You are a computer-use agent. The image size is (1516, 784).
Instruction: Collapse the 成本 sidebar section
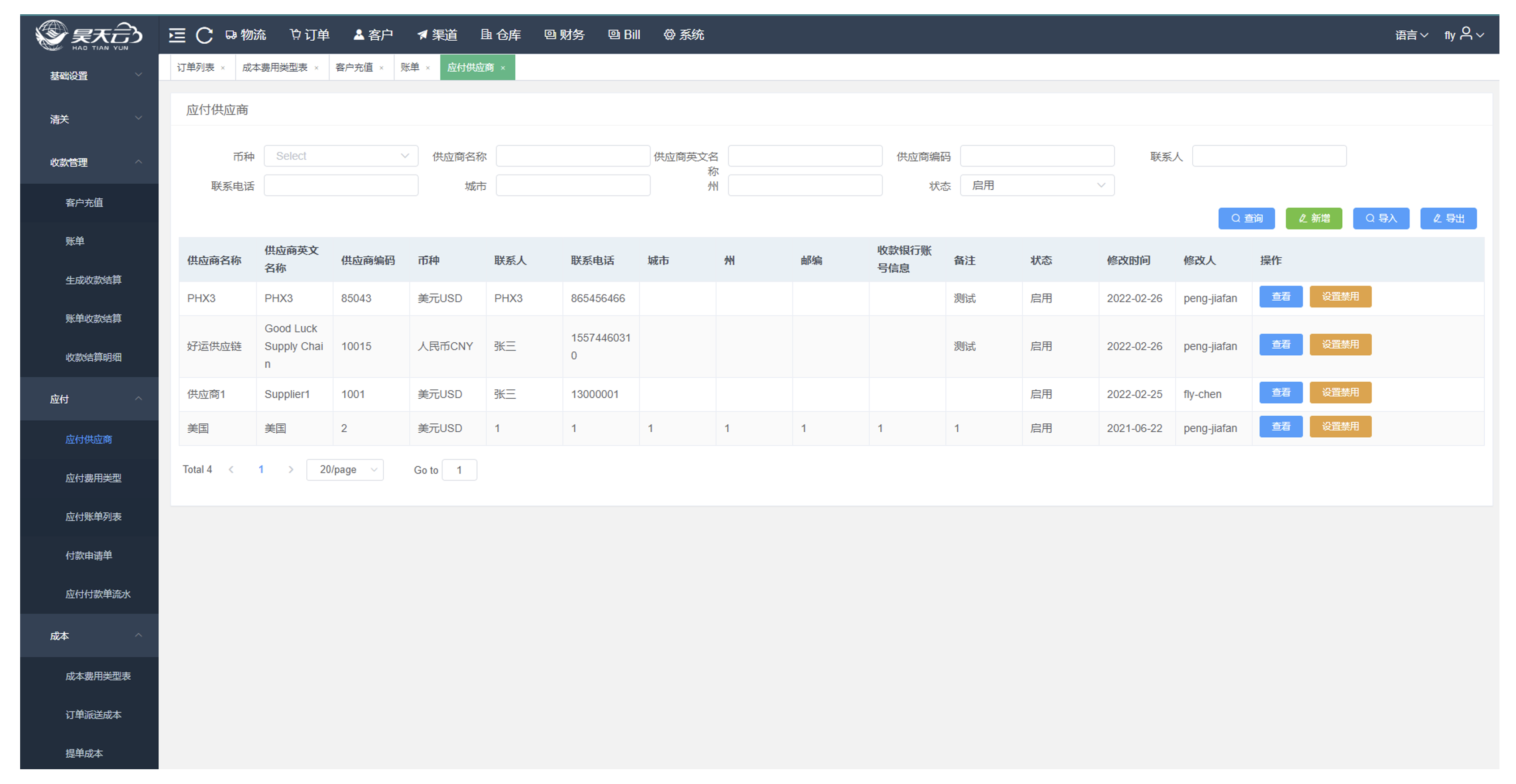pos(90,636)
